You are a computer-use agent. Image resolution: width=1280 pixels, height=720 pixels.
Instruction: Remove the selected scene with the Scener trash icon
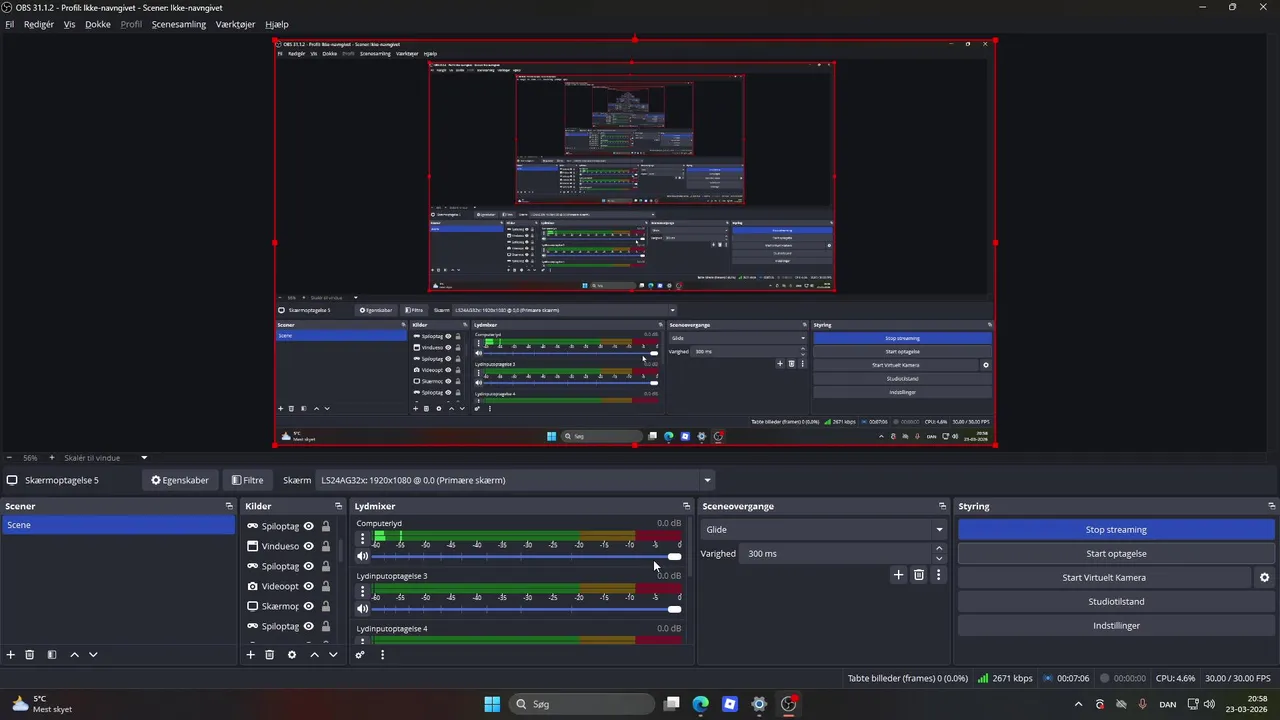(x=30, y=655)
